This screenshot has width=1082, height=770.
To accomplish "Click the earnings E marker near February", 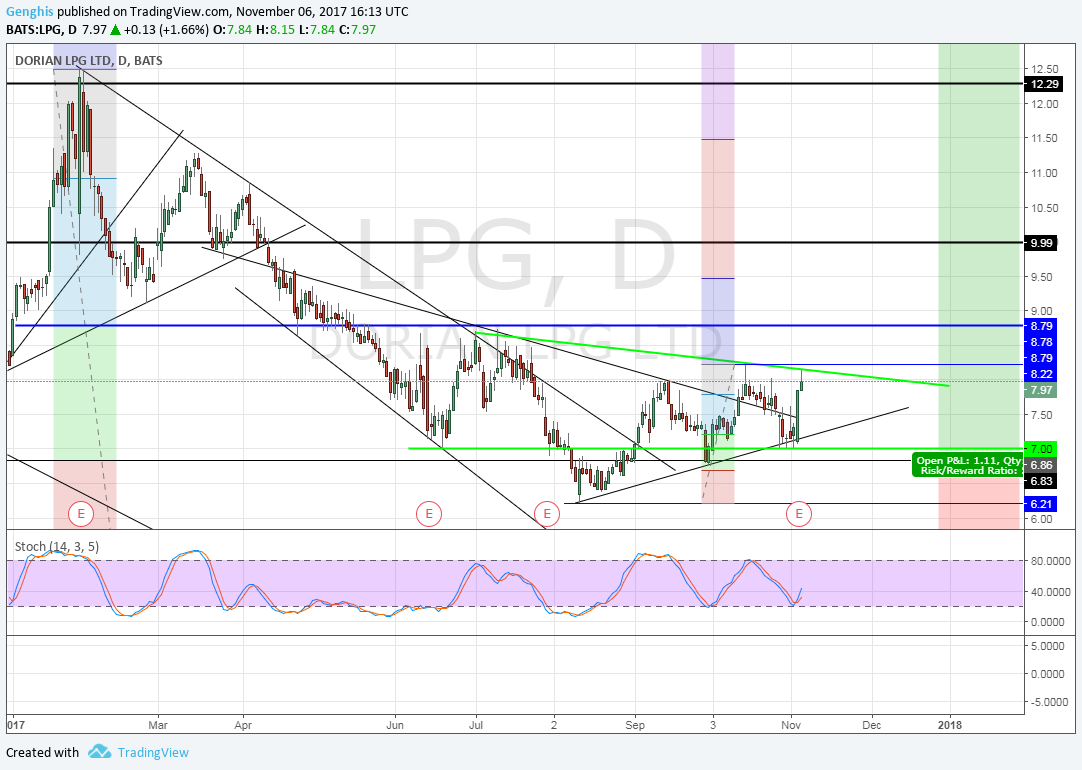I will tap(81, 513).
